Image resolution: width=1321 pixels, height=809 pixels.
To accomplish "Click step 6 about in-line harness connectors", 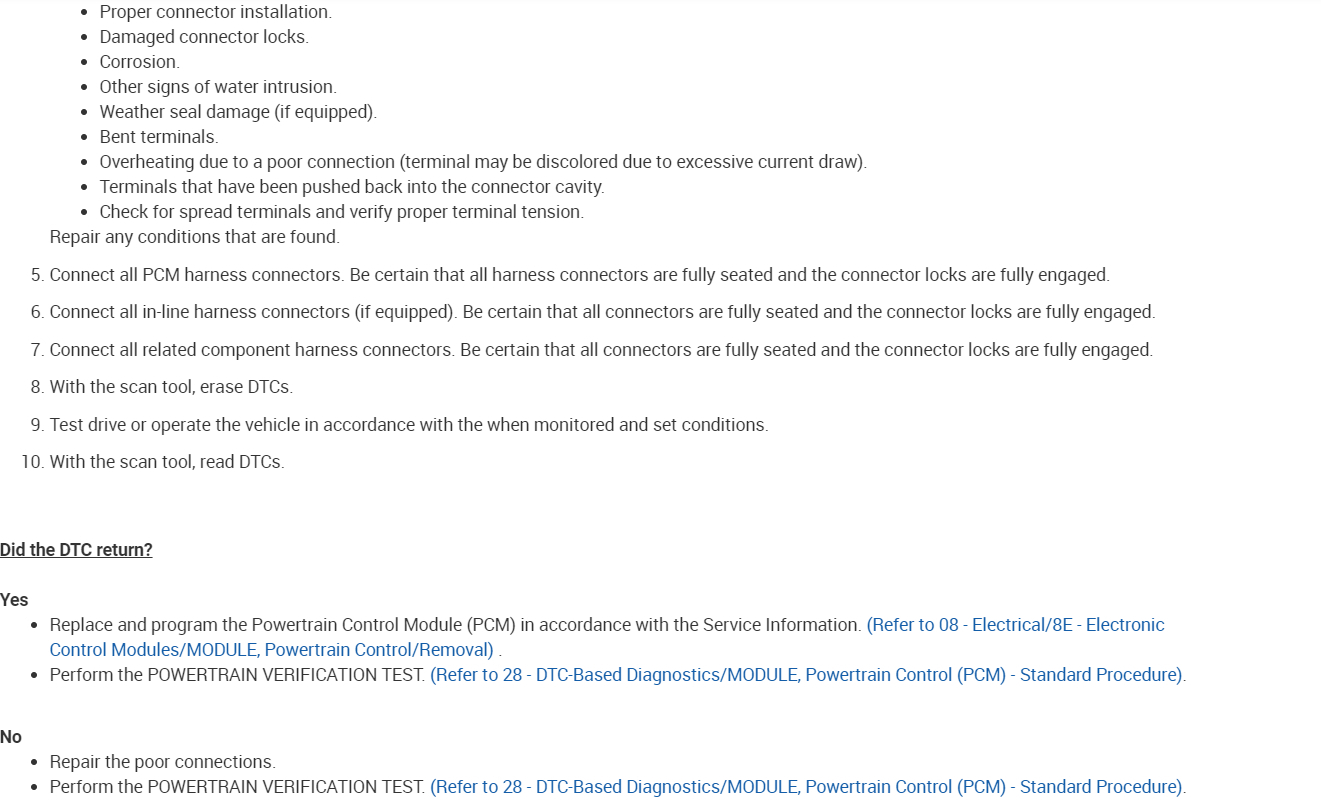I will [602, 312].
